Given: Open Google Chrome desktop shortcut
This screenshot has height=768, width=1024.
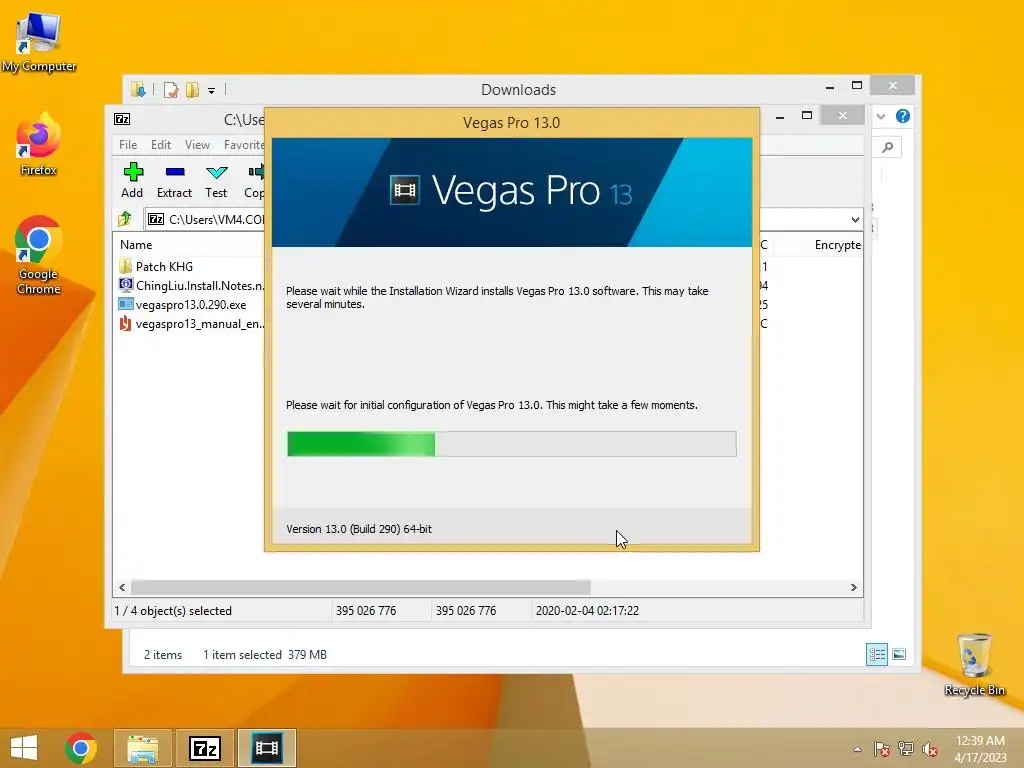Looking at the screenshot, I should click(39, 255).
